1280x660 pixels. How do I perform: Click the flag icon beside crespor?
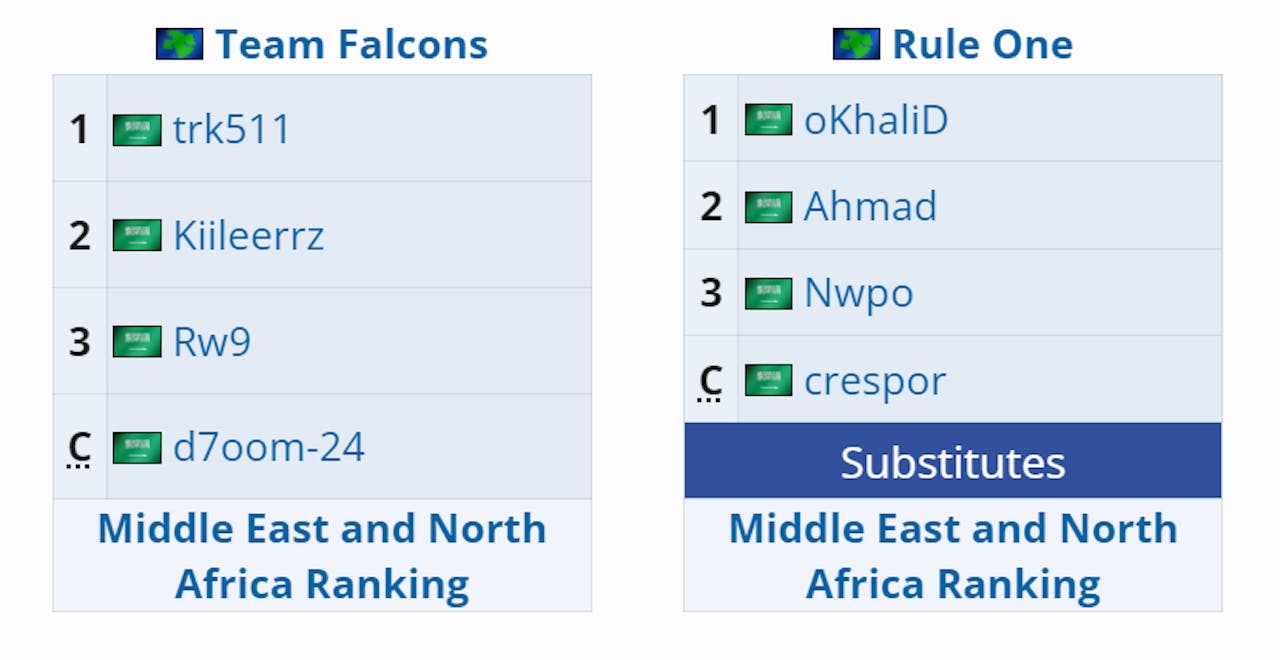click(x=768, y=381)
